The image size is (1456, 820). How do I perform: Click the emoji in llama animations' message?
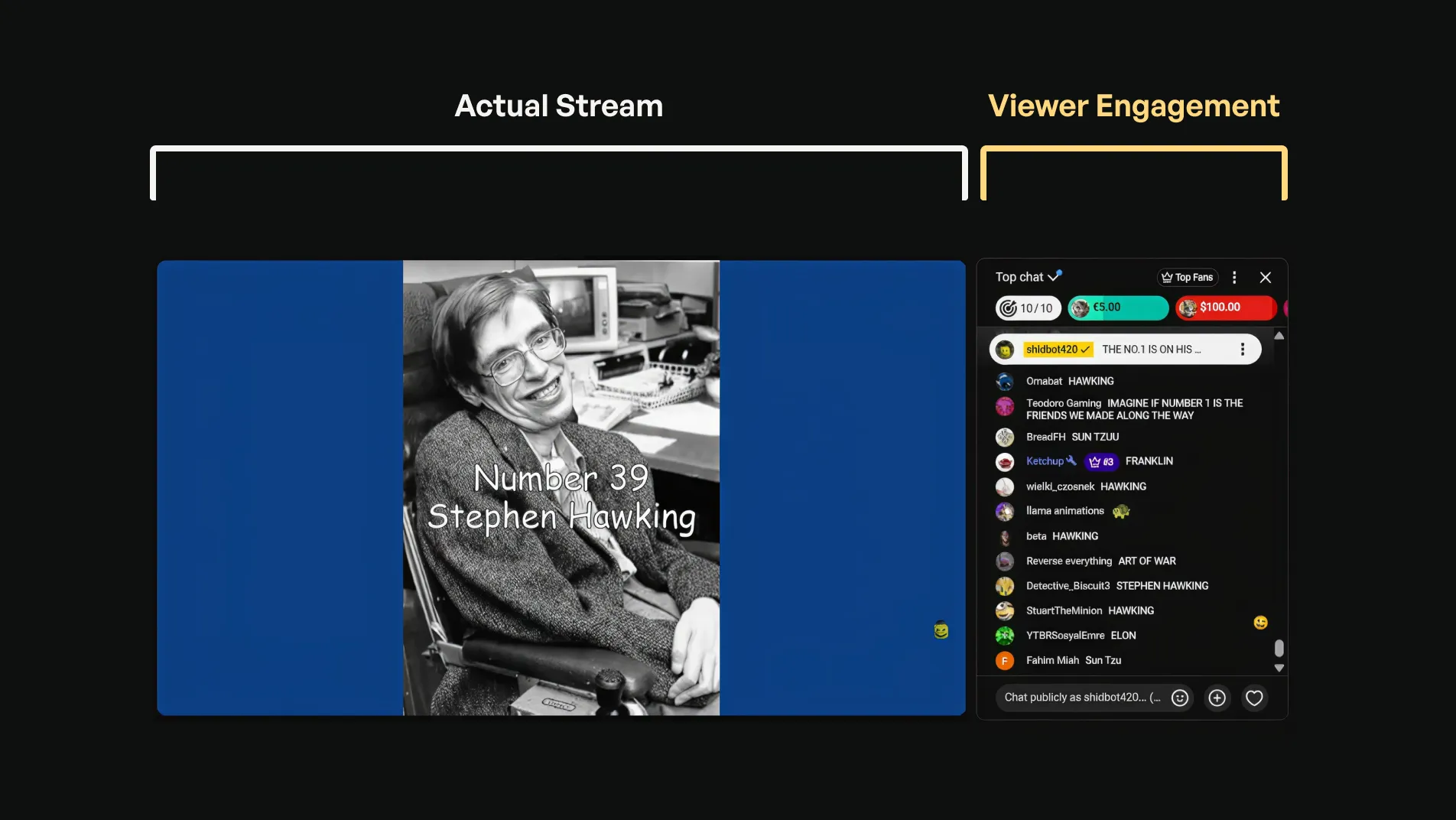tap(1121, 511)
